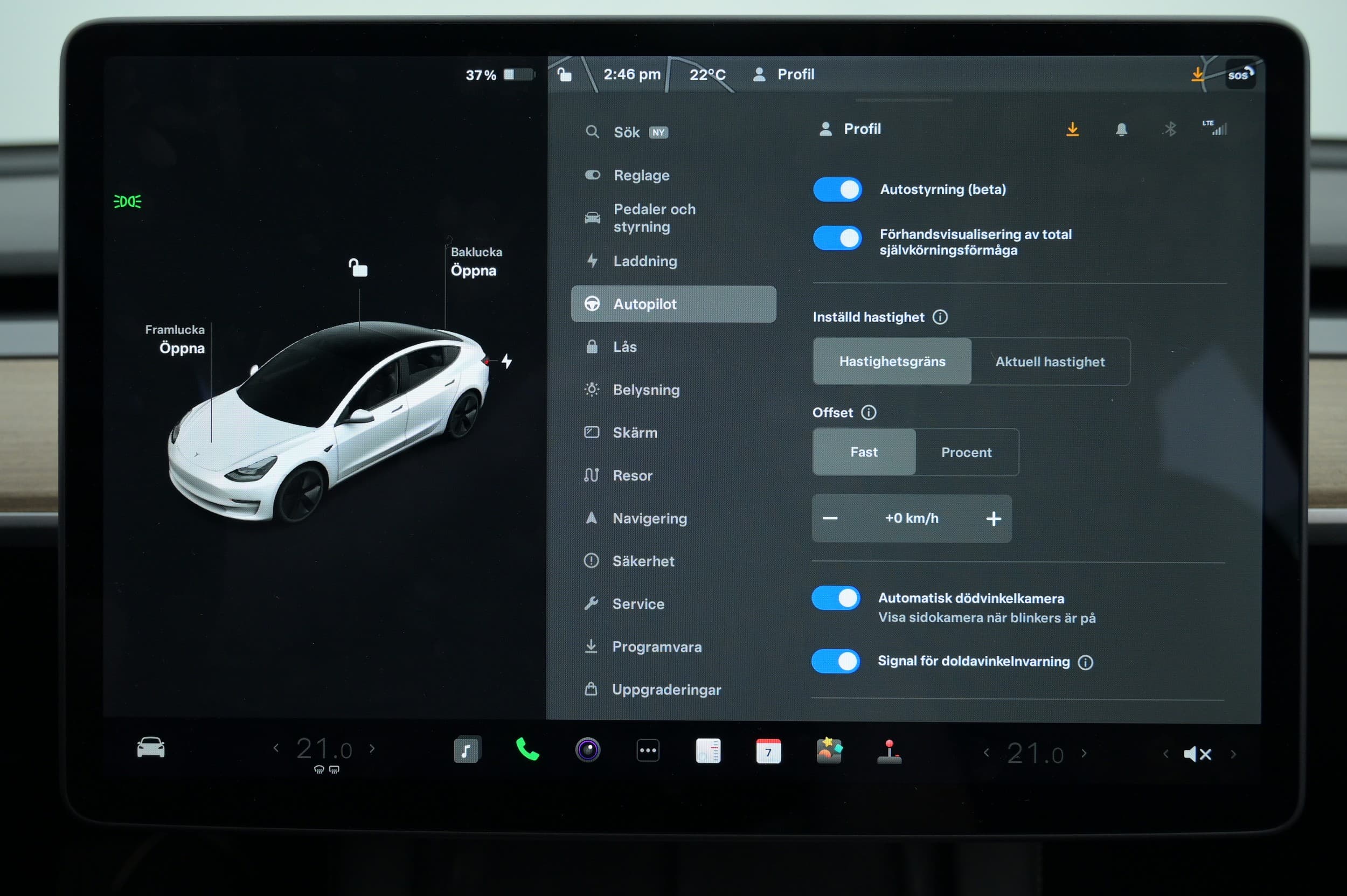Open the phone app
The height and width of the screenshot is (896, 1347).
(x=527, y=749)
